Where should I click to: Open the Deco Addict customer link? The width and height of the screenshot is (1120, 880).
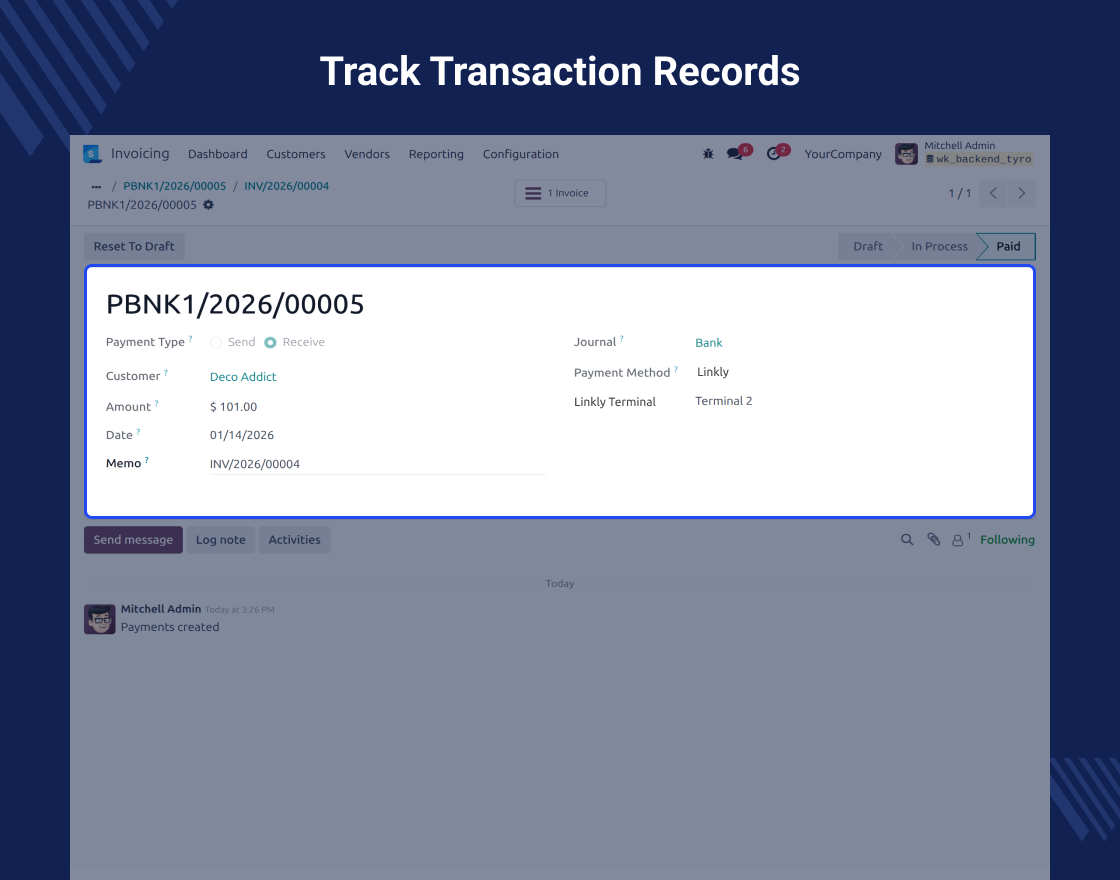point(243,377)
